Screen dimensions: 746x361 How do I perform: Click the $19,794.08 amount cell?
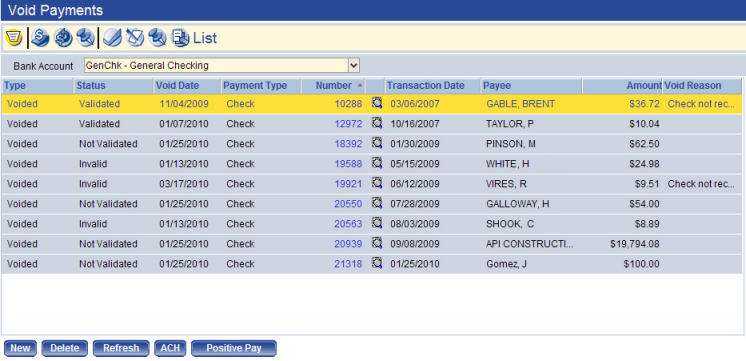635,244
